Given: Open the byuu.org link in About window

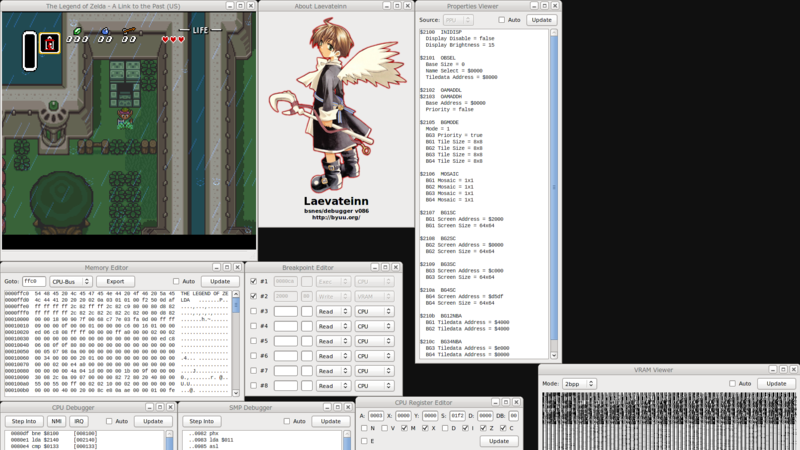Looking at the screenshot, I should coord(336,217).
